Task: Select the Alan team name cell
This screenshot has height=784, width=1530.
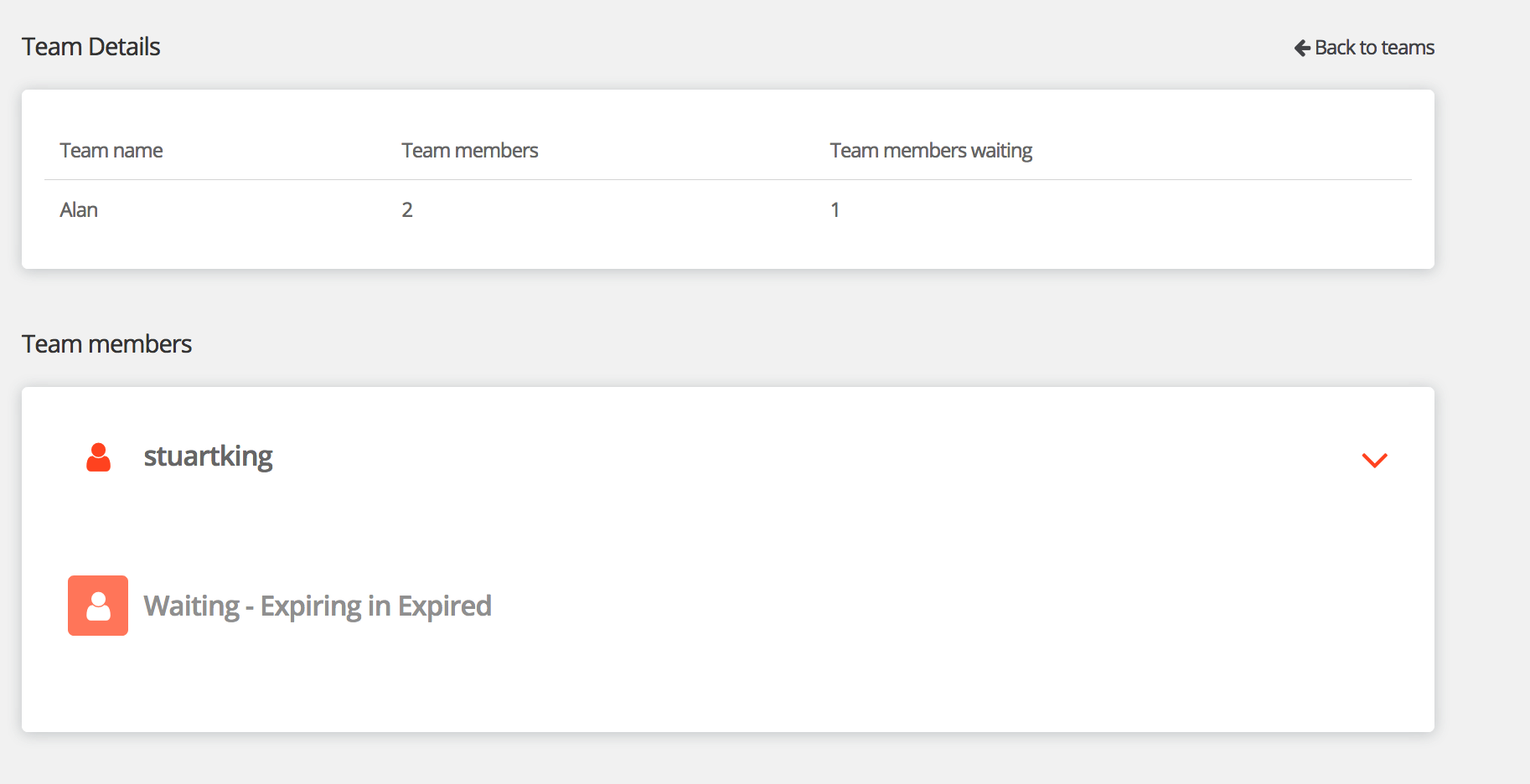Action: pyautogui.click(x=79, y=210)
